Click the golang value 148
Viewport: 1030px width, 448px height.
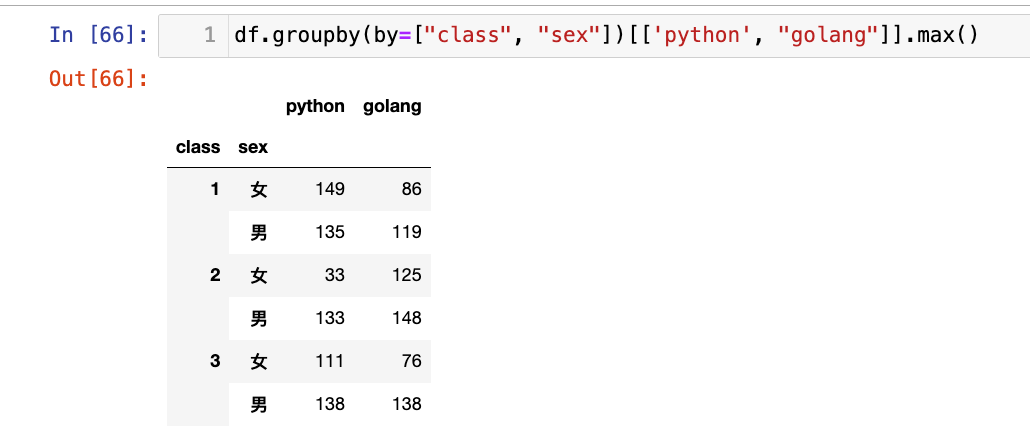[406, 318]
